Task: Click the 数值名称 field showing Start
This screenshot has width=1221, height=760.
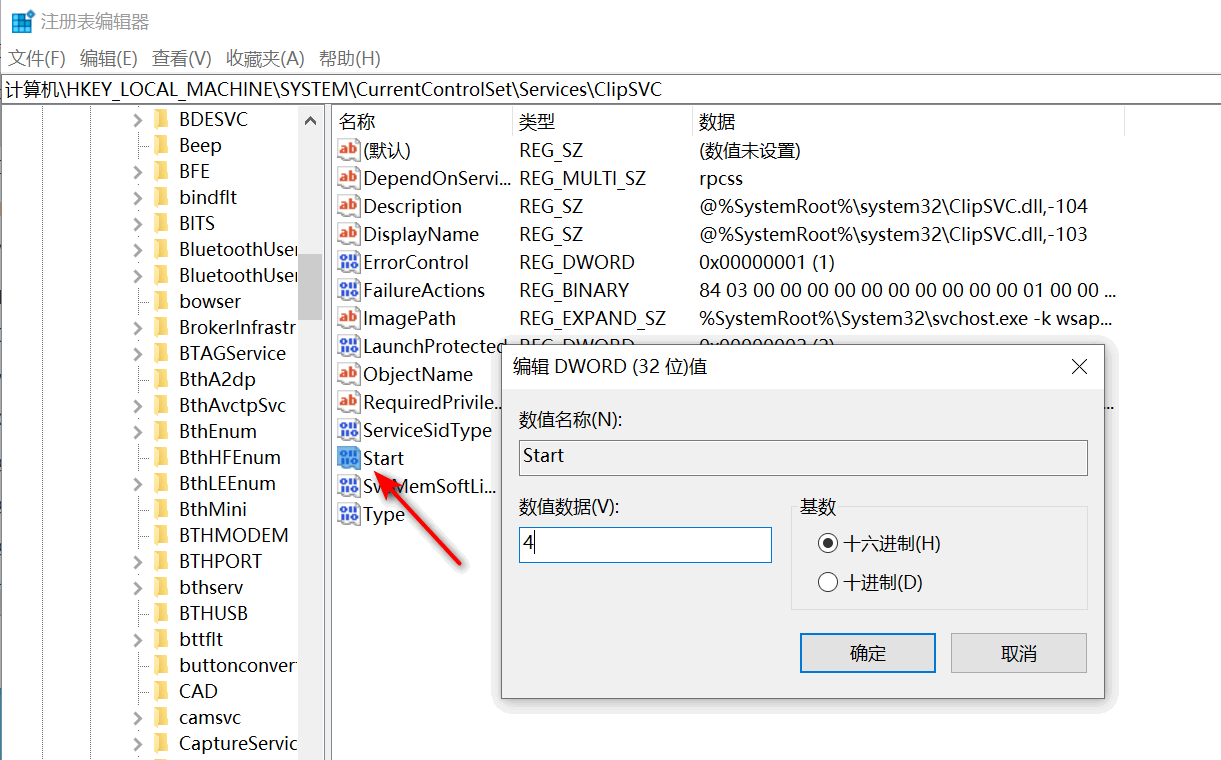Action: [803, 457]
